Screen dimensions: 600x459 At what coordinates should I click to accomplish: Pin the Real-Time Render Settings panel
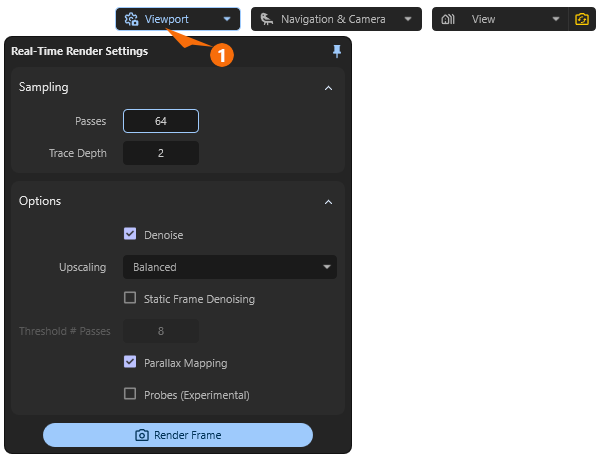point(337,51)
